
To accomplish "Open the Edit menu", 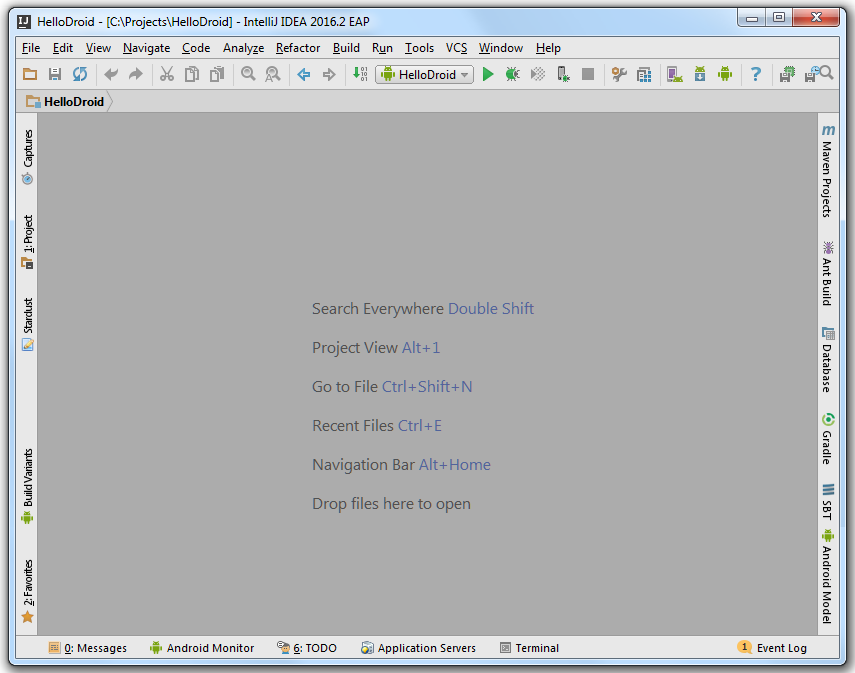I will click(x=63, y=48).
